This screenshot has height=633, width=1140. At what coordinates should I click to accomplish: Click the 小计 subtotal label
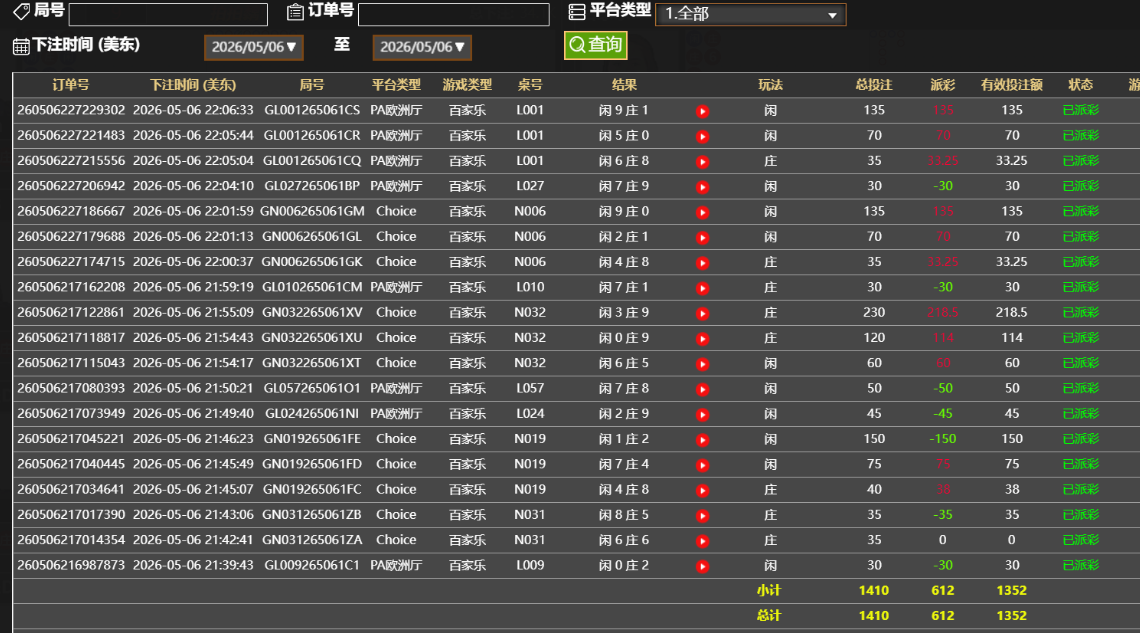point(768,591)
